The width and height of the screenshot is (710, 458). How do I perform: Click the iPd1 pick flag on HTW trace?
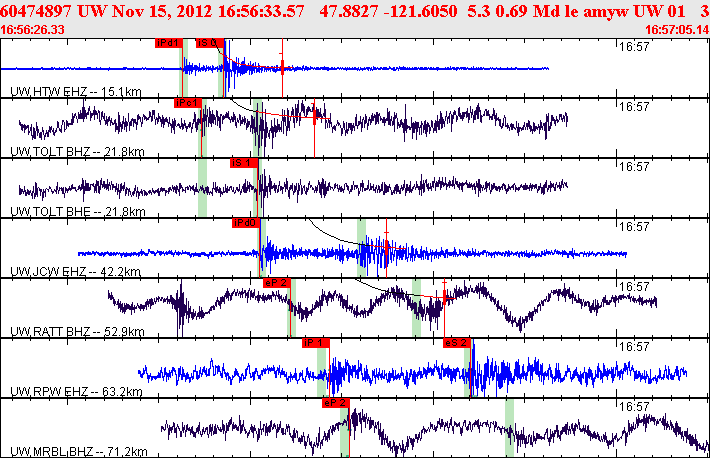coord(168,43)
